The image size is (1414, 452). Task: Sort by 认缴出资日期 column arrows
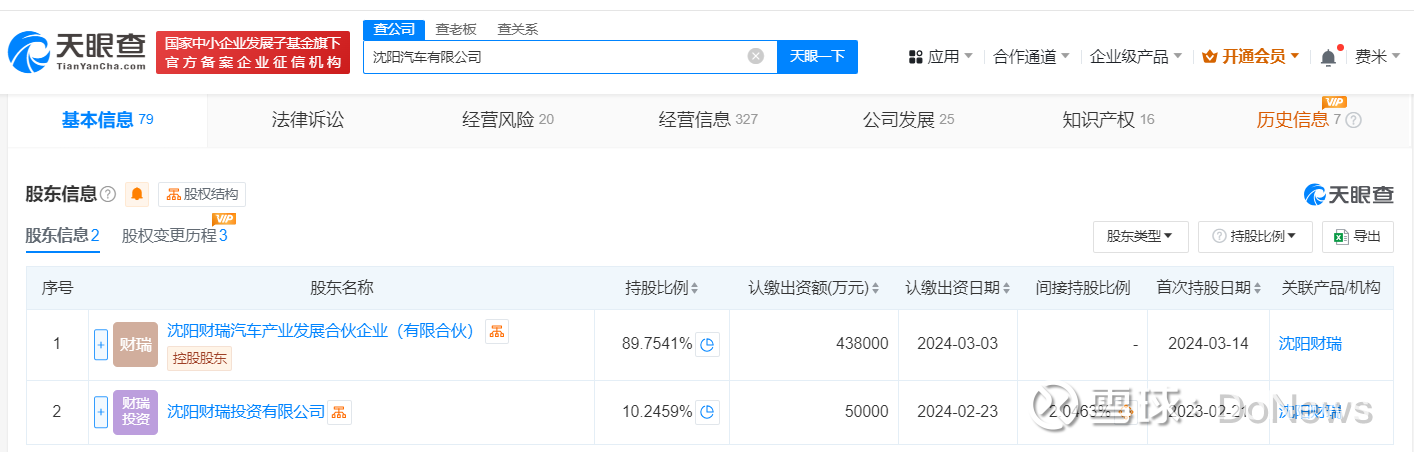coord(1005,288)
